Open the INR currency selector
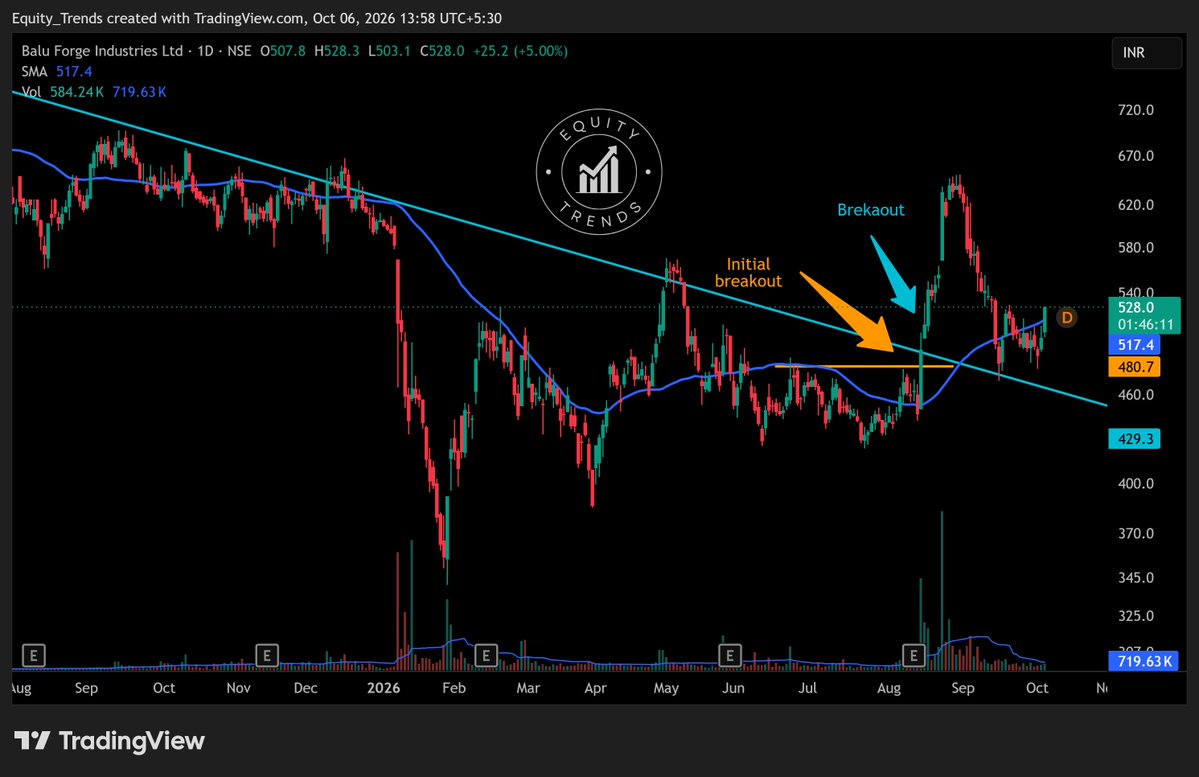Screen dimensions: 1199x777 coord(1146,53)
